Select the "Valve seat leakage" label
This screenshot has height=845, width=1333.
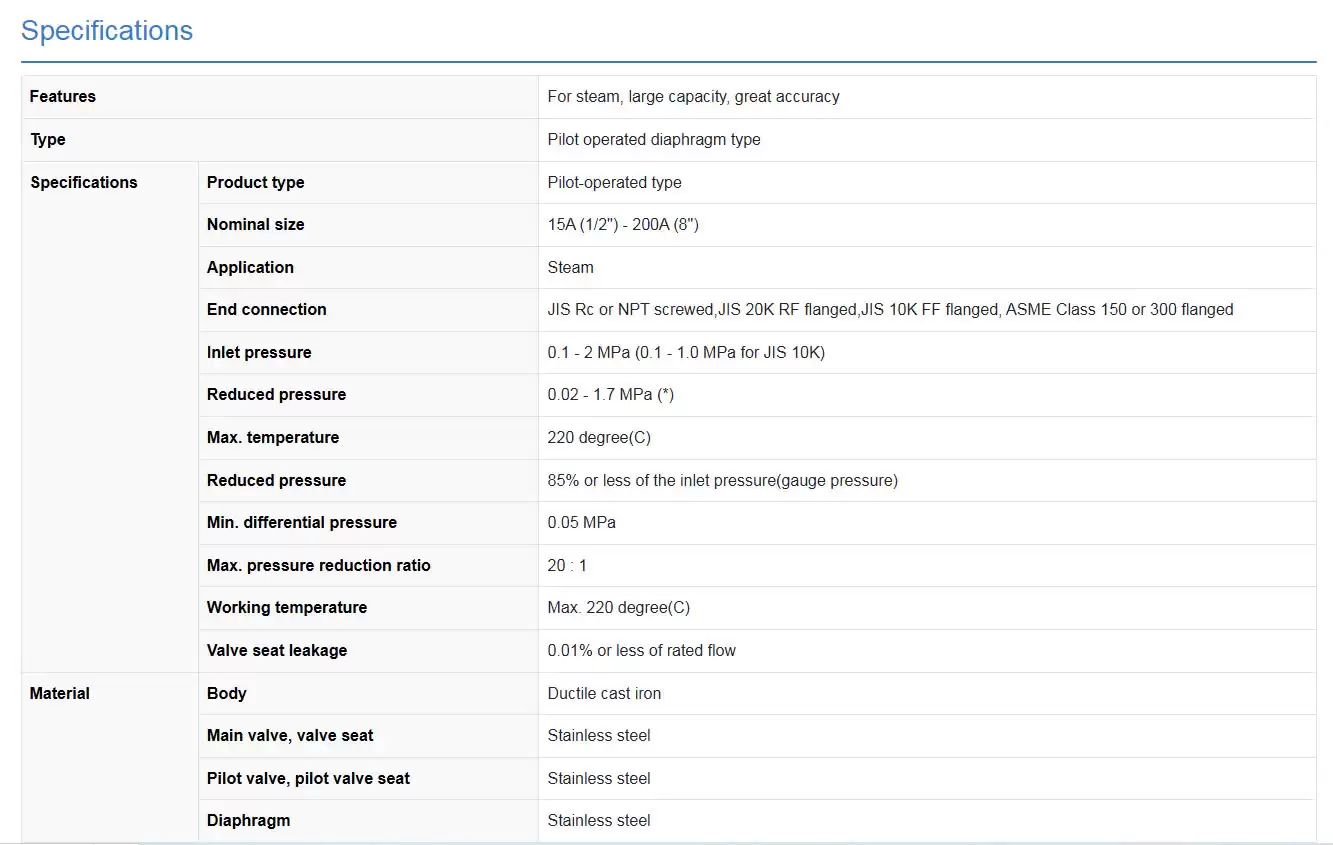point(277,650)
